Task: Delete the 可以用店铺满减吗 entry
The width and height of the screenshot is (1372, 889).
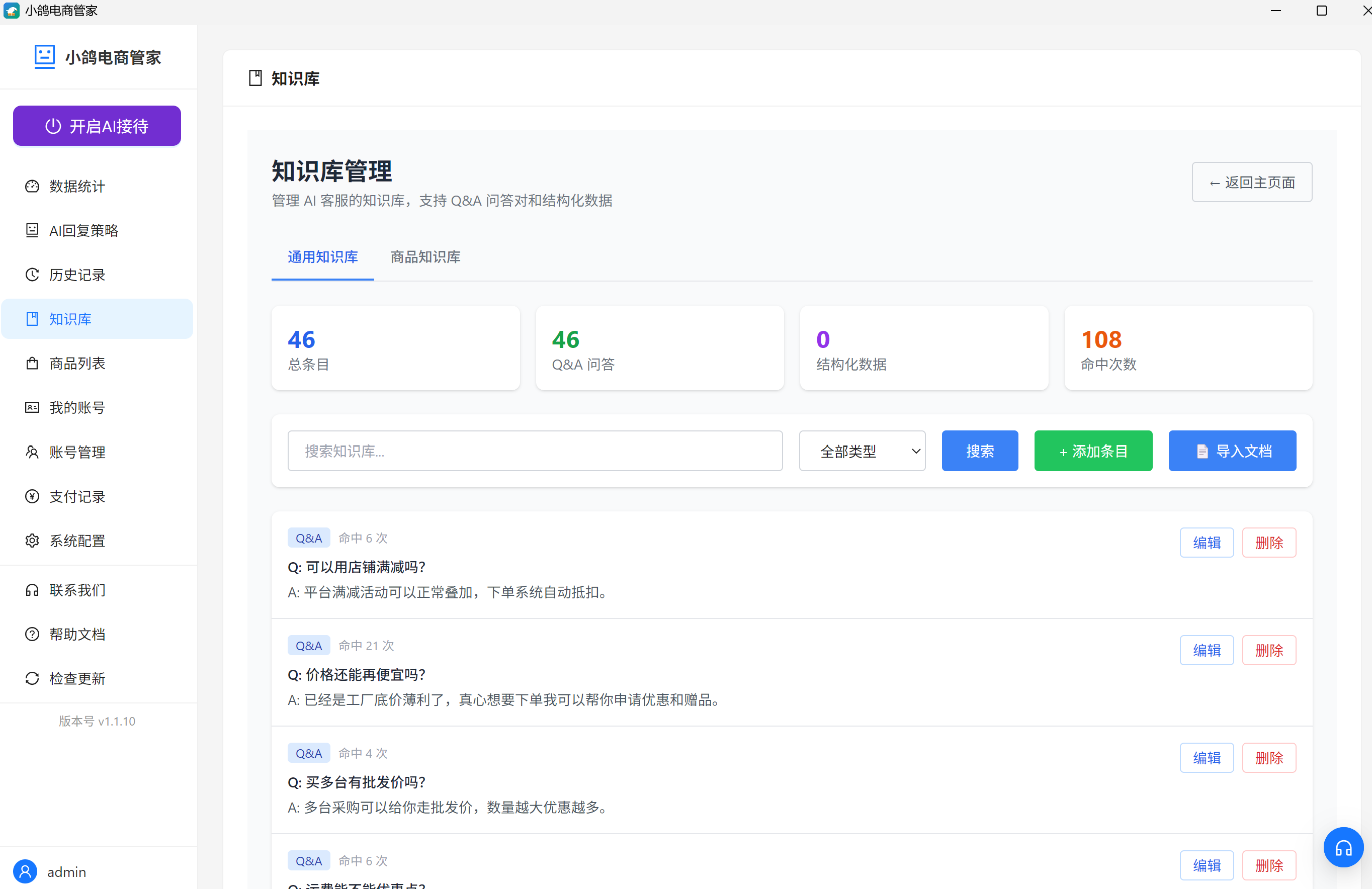Action: pos(1269,543)
